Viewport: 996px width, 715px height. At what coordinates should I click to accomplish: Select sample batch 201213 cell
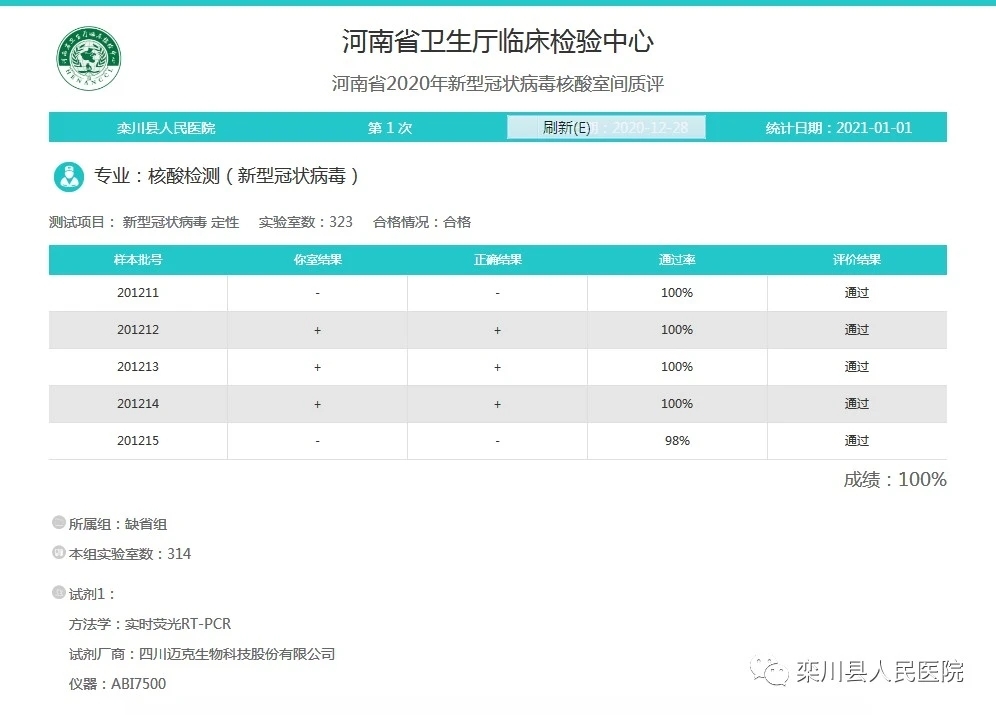pyautogui.click(x=138, y=367)
